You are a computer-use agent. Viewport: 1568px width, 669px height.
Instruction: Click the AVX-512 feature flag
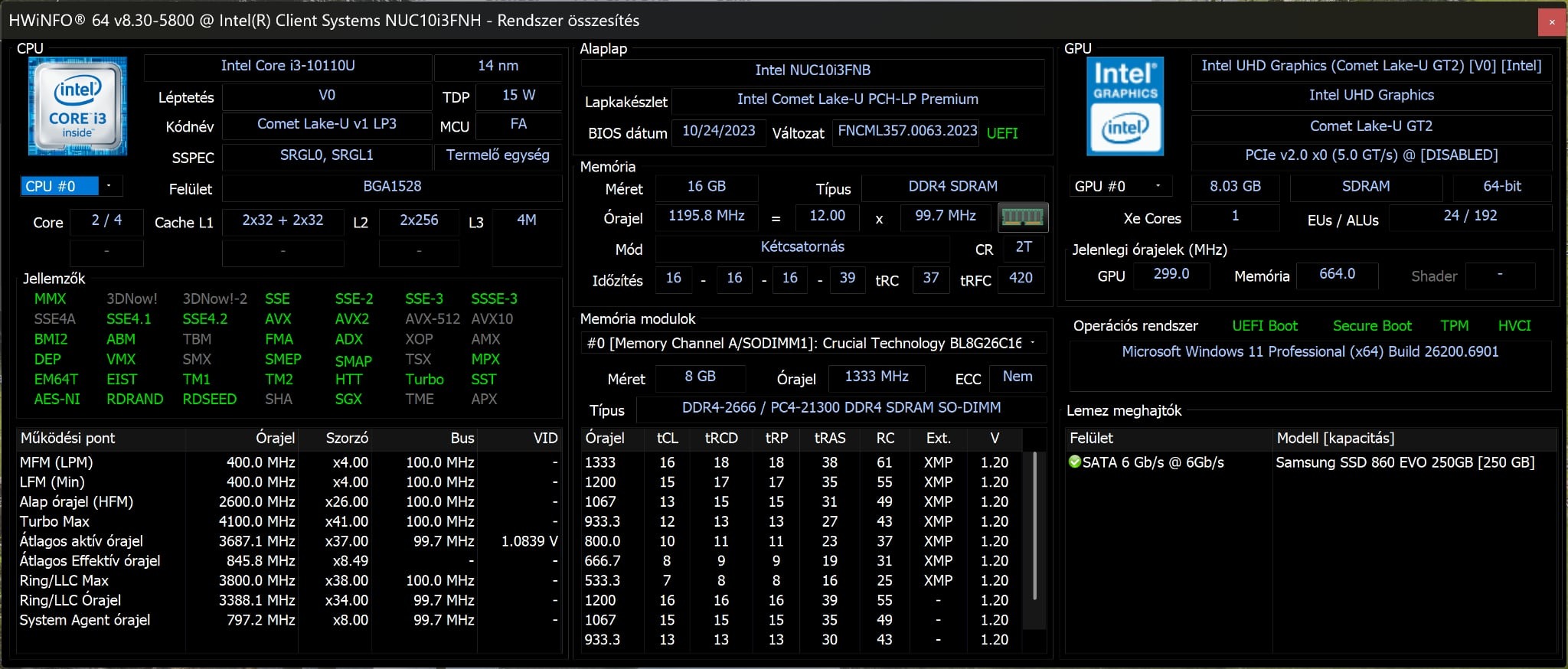point(433,319)
